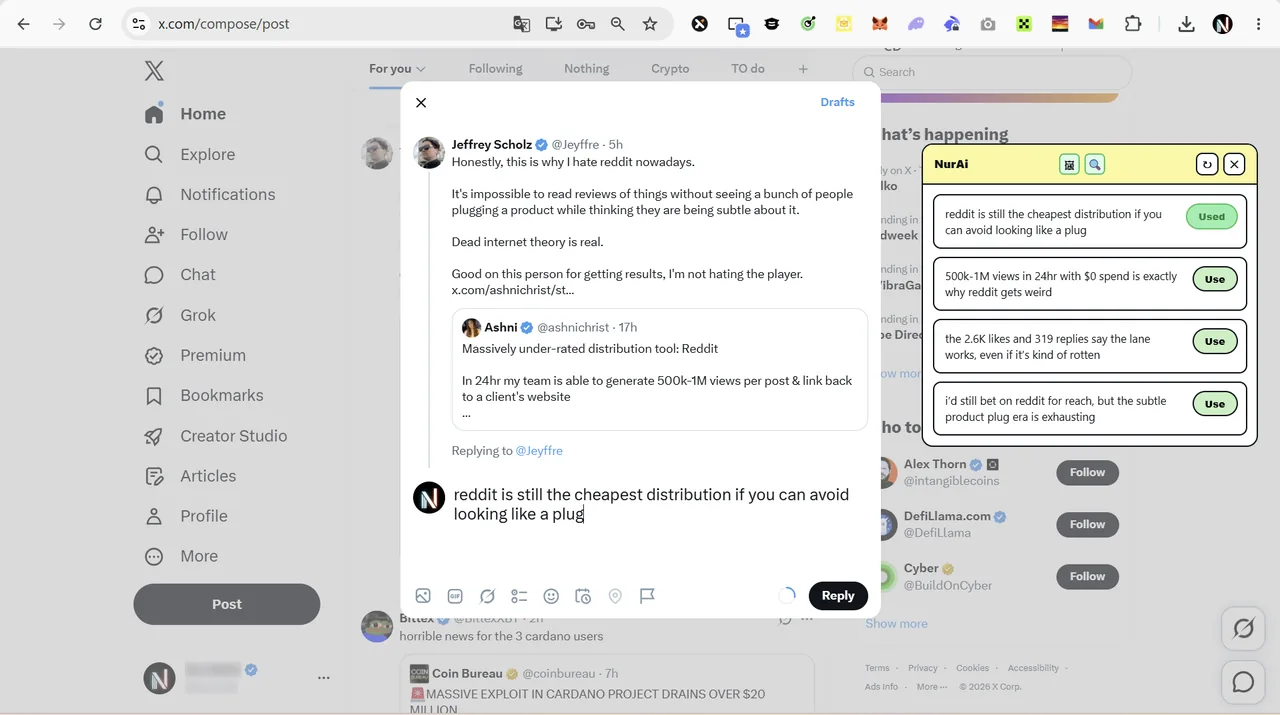1280x715 pixels.
Task: Refresh NurAi suggestions
Action: 1207,164
